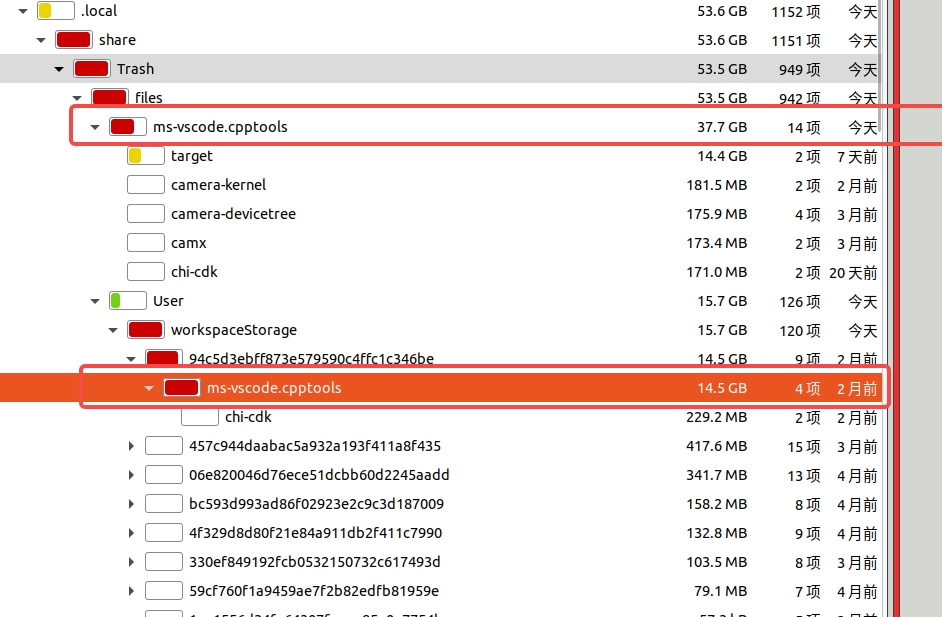Click the 126 项 item count of User
Viewport: 942px width, 617px height.
(799, 302)
